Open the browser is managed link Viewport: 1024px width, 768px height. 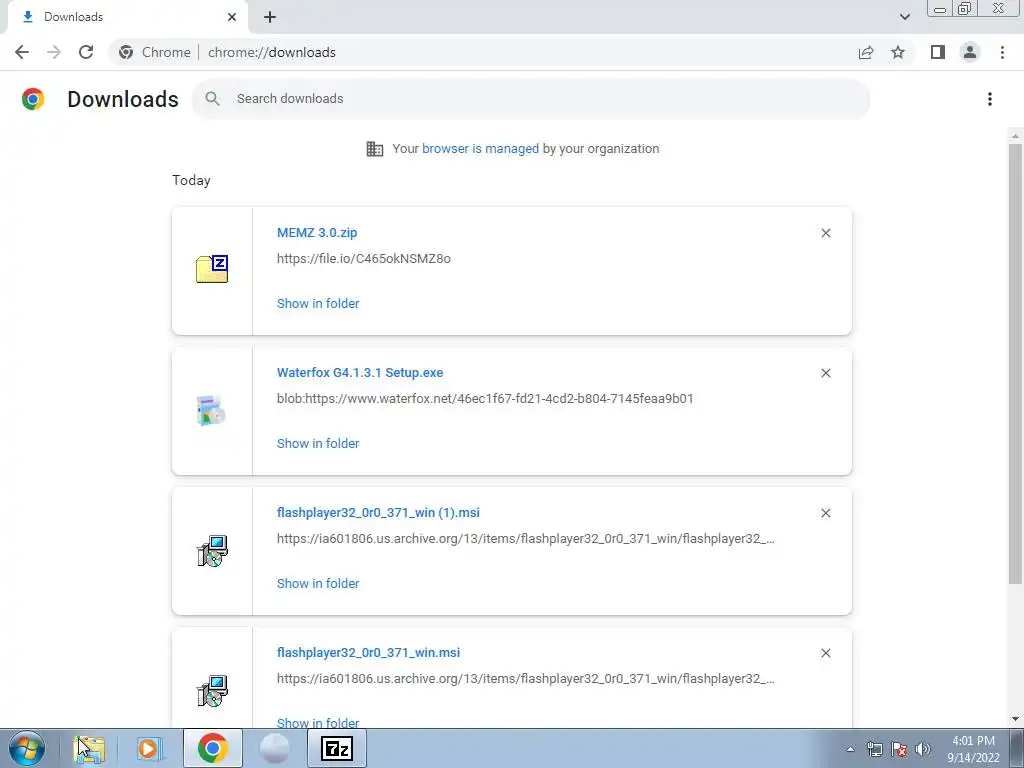[x=480, y=148]
